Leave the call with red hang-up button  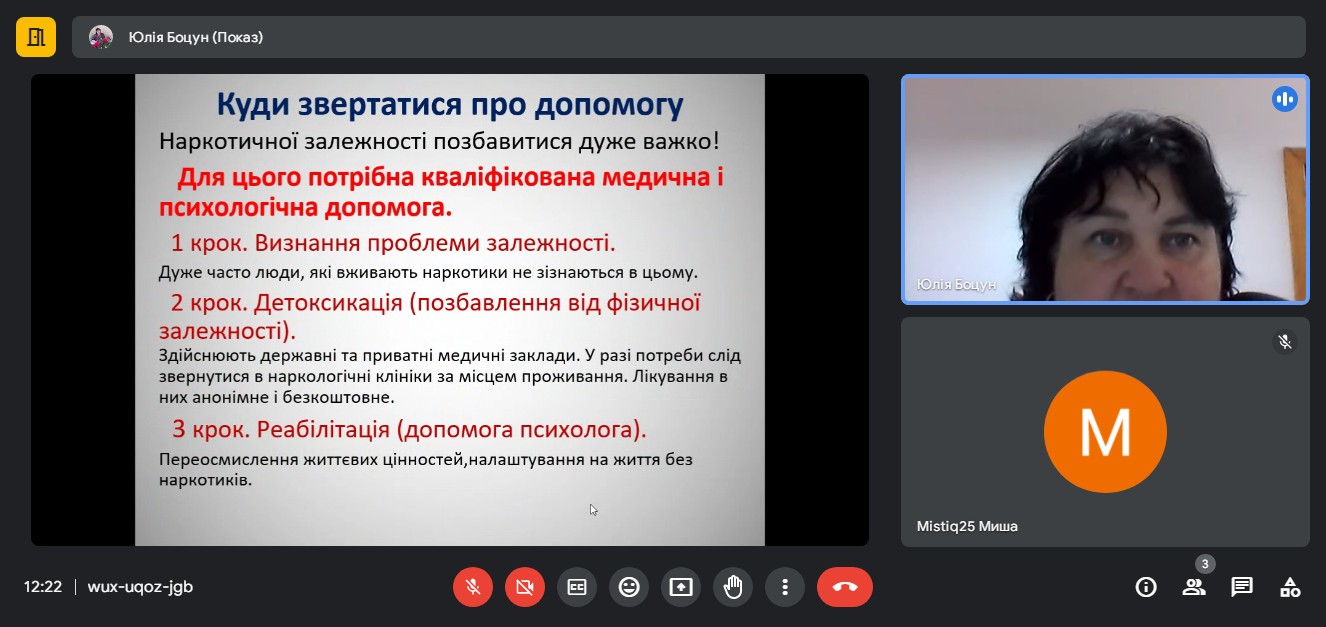click(x=844, y=587)
